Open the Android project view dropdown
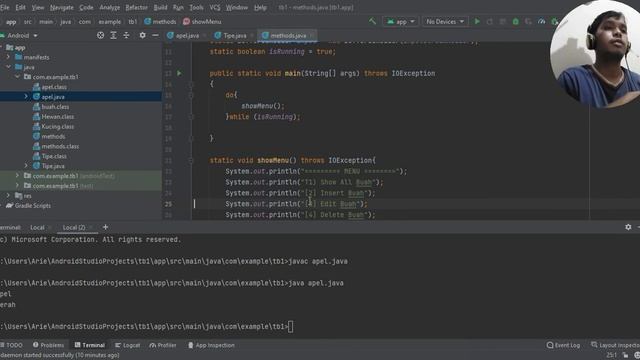Image resolution: width=640 pixels, height=360 pixels. 20,36
